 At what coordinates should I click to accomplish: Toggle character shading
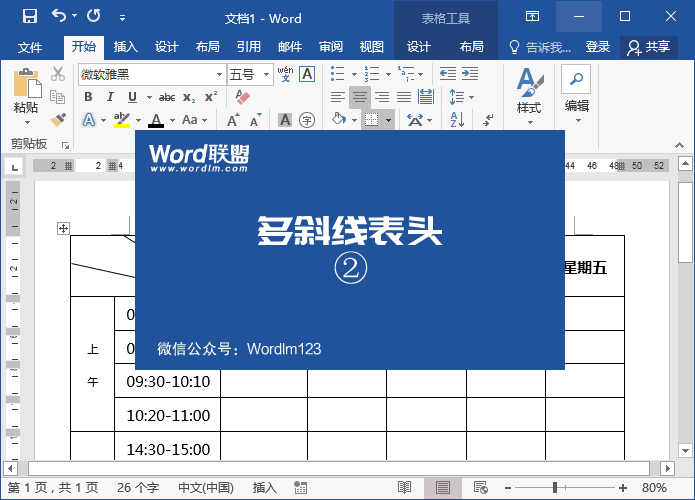285,120
